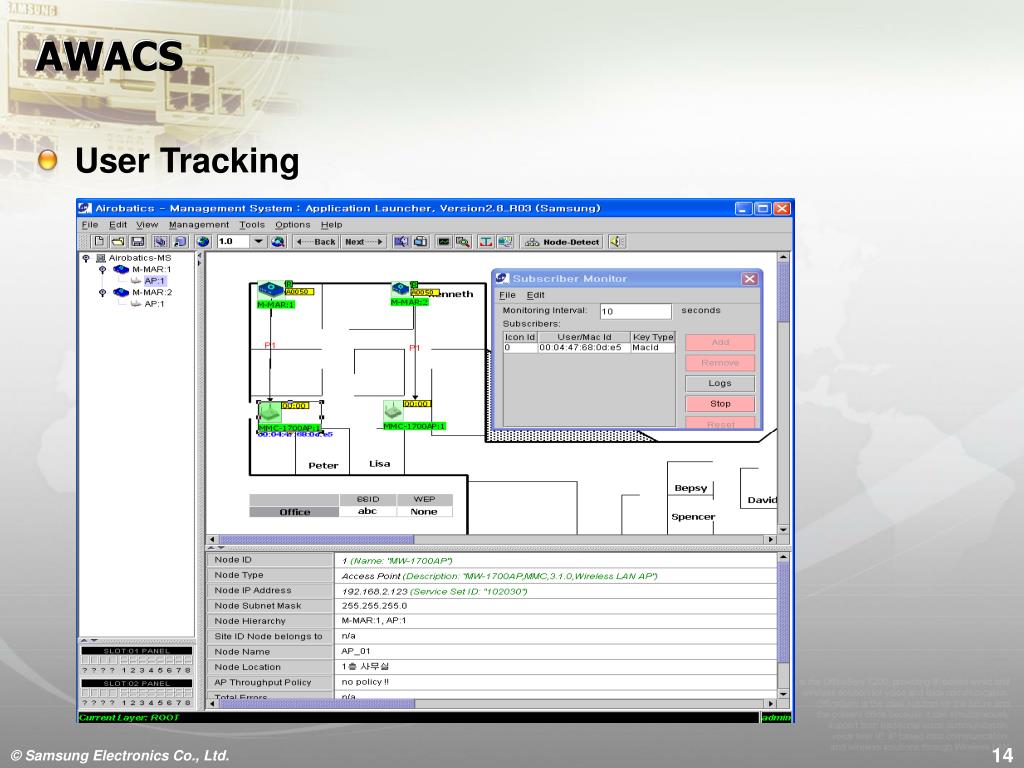
Task: Click the Node Subnet Mask value 255.255.255.0
Action: [374, 606]
